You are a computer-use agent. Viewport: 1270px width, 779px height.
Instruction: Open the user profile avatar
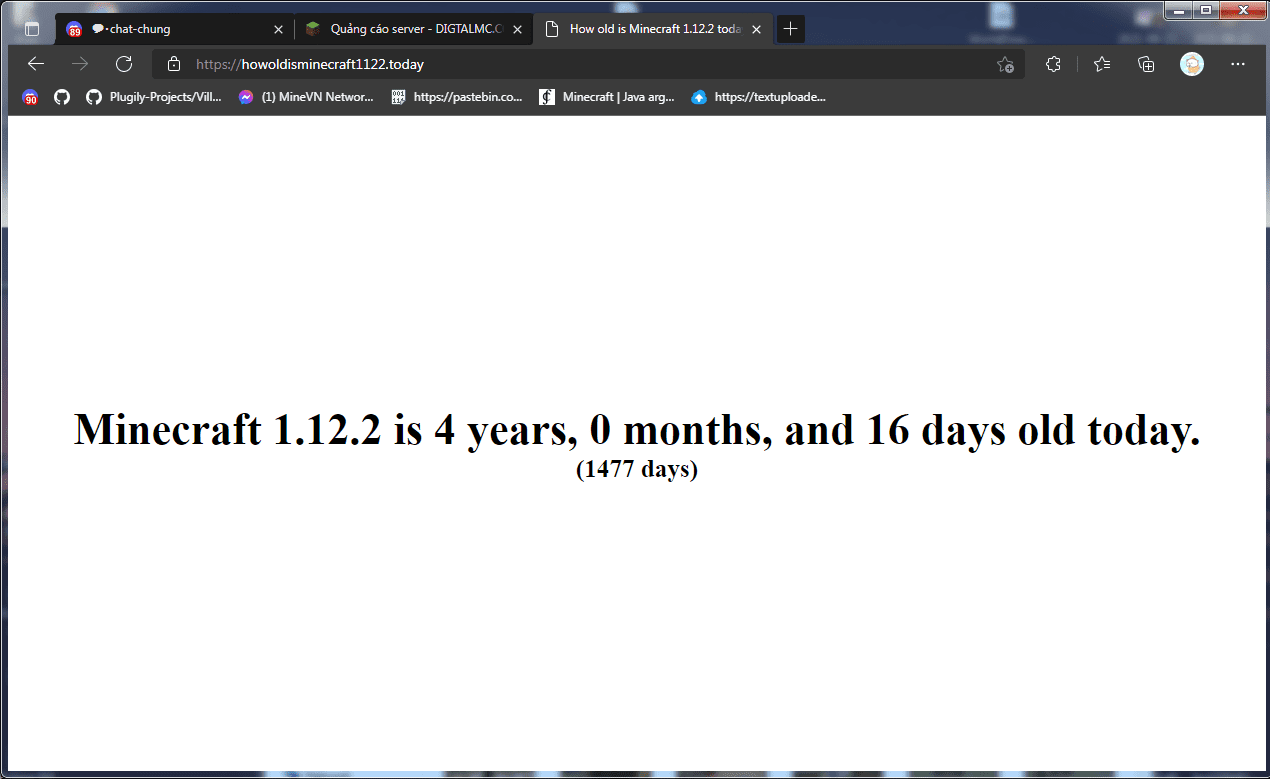(1192, 64)
